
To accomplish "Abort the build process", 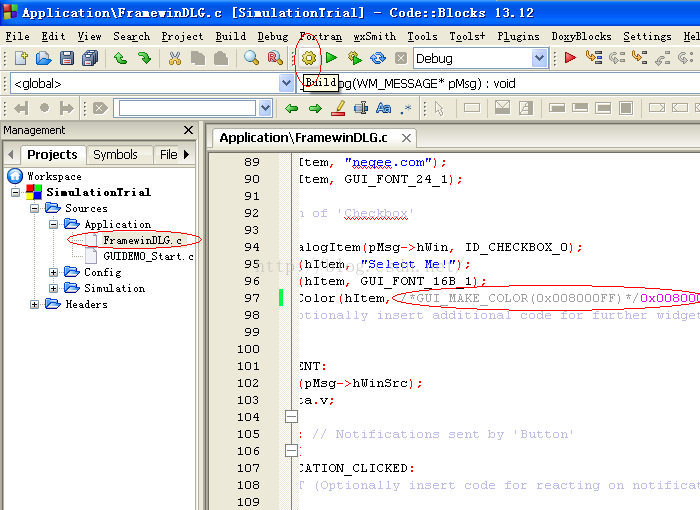I will (x=401, y=58).
